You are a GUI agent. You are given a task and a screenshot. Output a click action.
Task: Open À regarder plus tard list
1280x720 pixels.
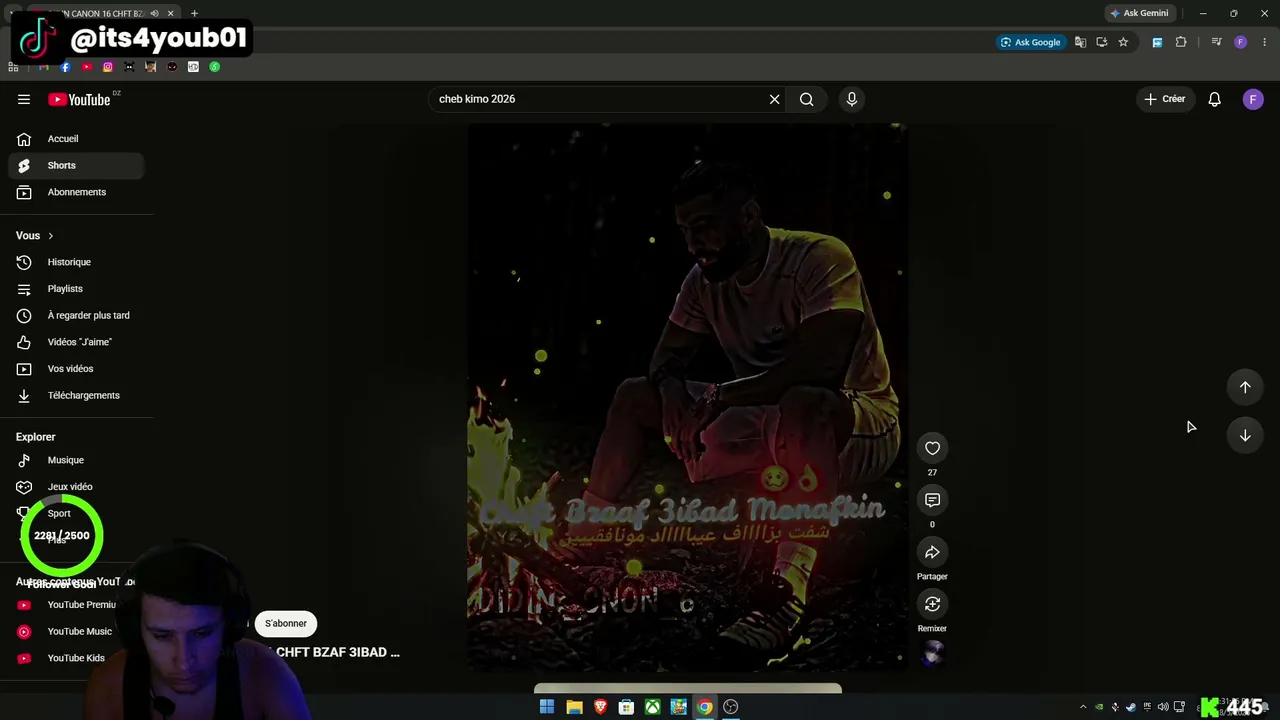click(75, 315)
